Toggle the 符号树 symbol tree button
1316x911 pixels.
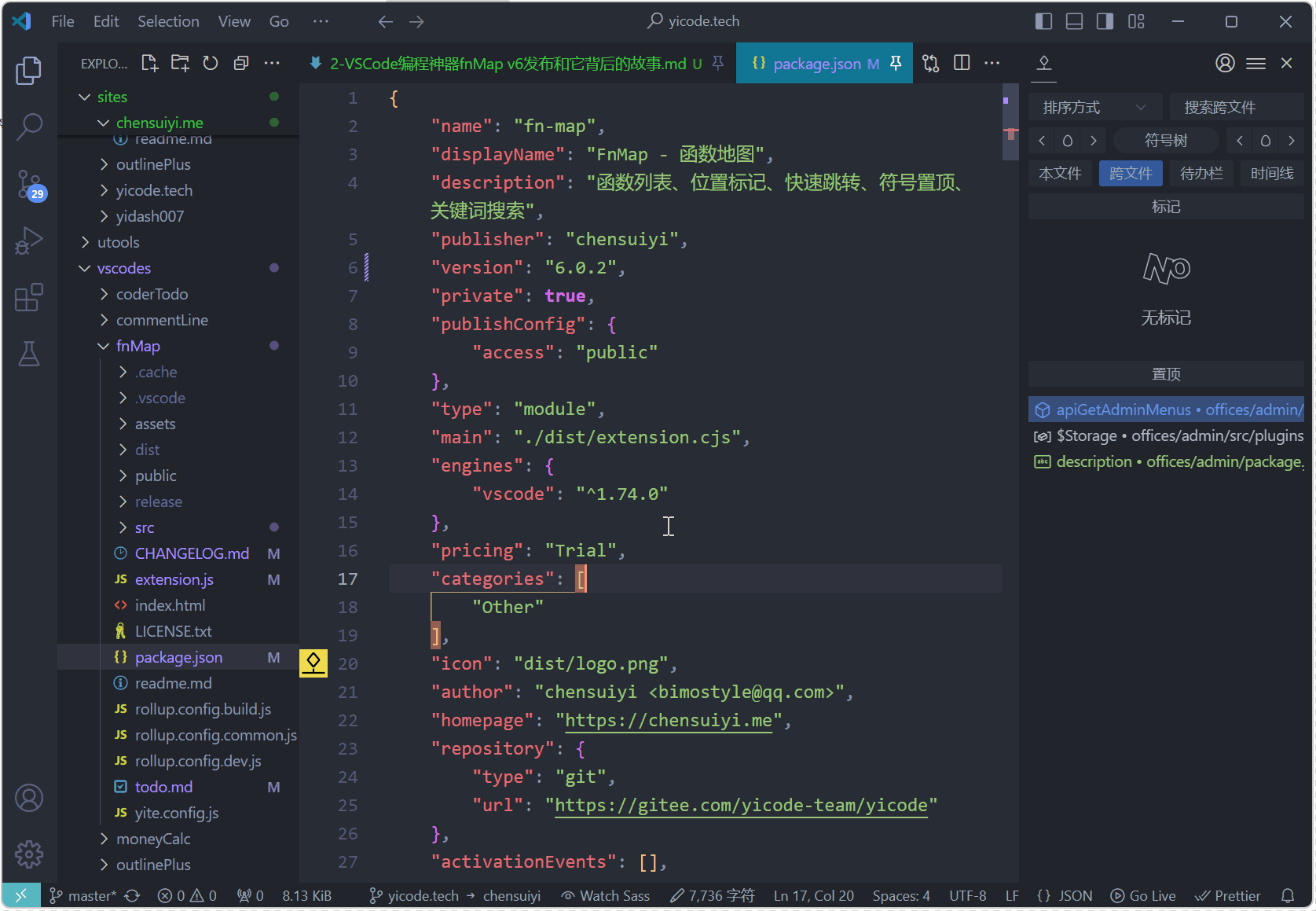tap(1166, 141)
